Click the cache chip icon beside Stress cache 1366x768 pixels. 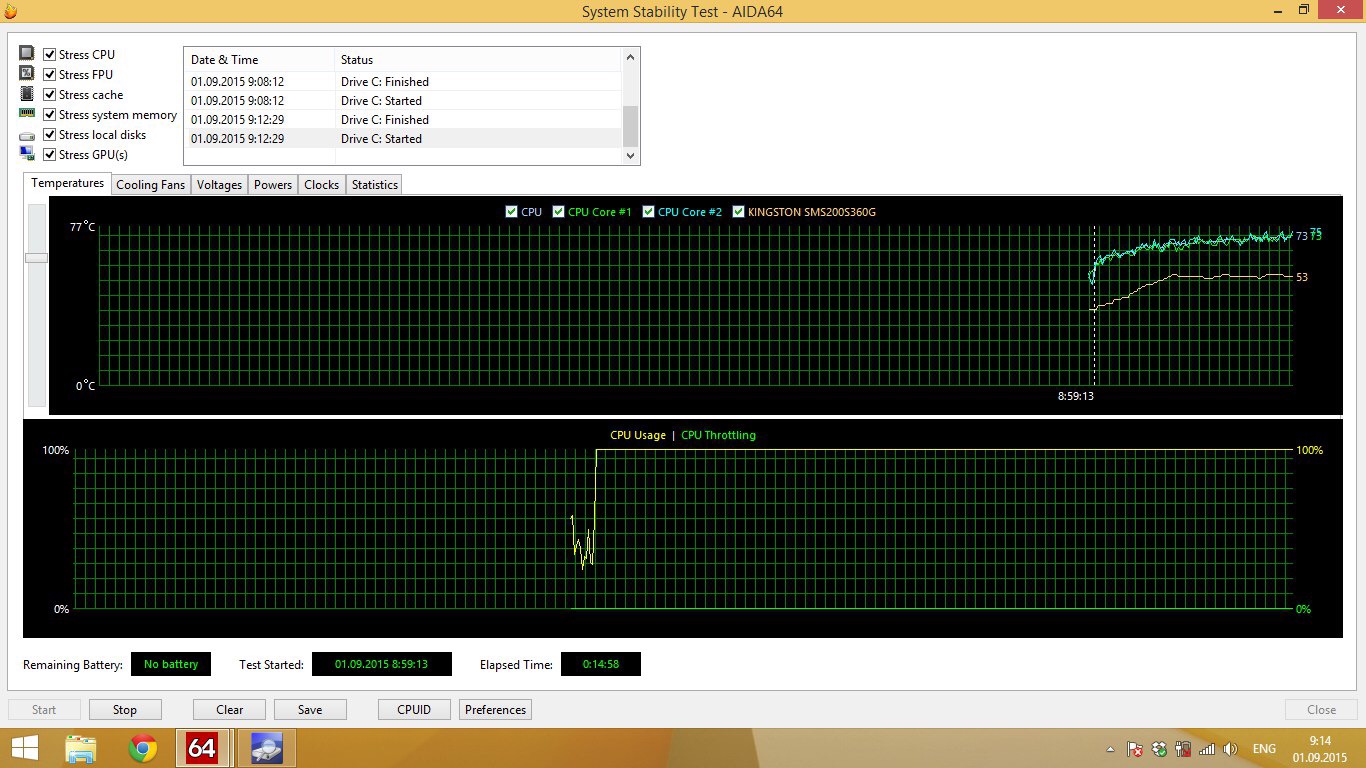click(x=27, y=94)
